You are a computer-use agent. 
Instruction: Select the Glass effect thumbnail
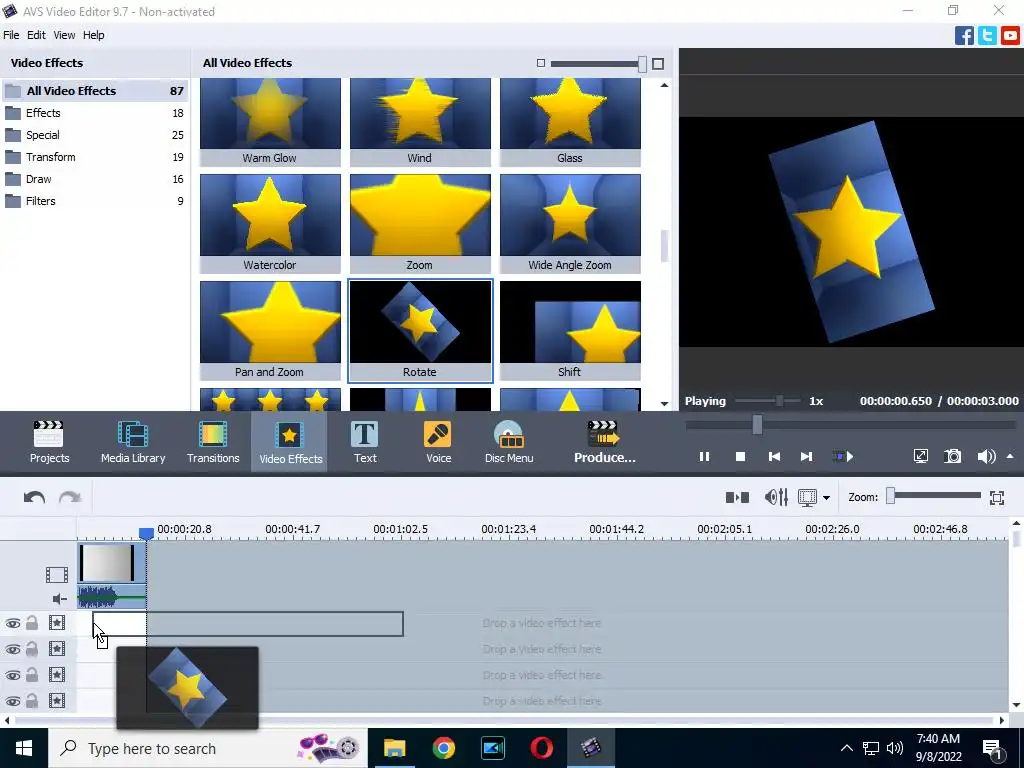click(x=570, y=122)
